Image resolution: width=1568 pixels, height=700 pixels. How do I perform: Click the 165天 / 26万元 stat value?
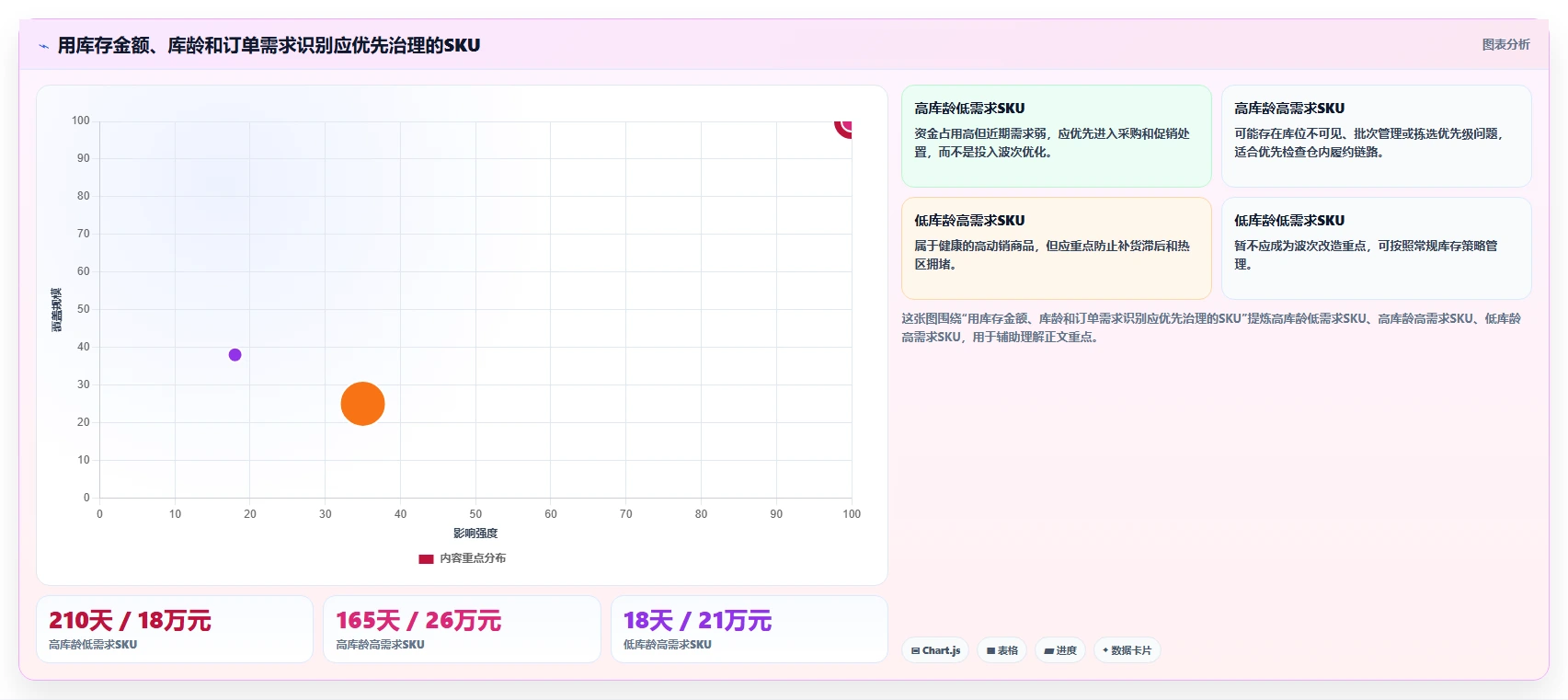coord(418,621)
